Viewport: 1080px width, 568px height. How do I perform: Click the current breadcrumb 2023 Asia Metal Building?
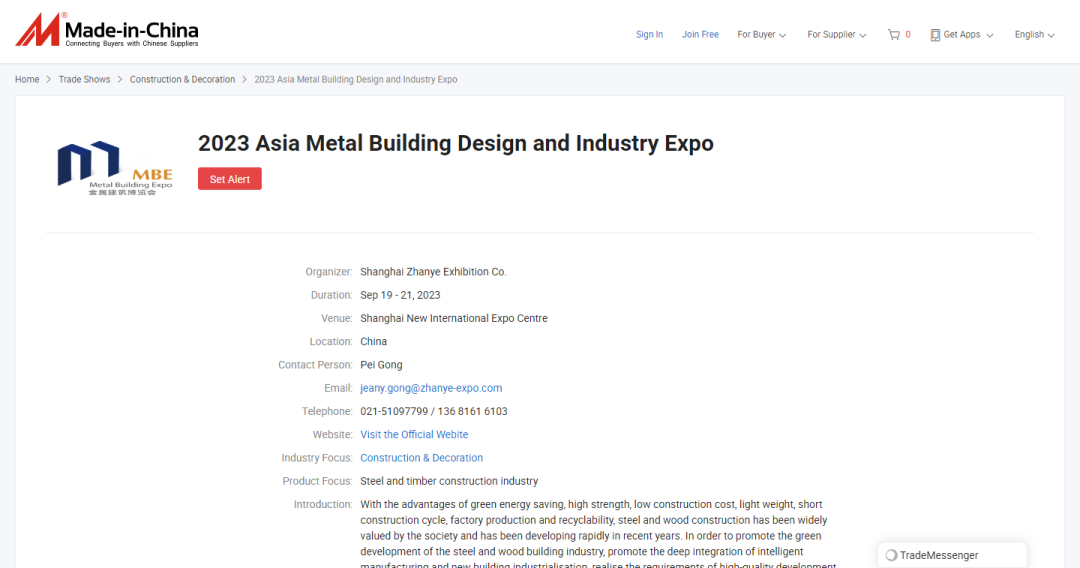356,79
